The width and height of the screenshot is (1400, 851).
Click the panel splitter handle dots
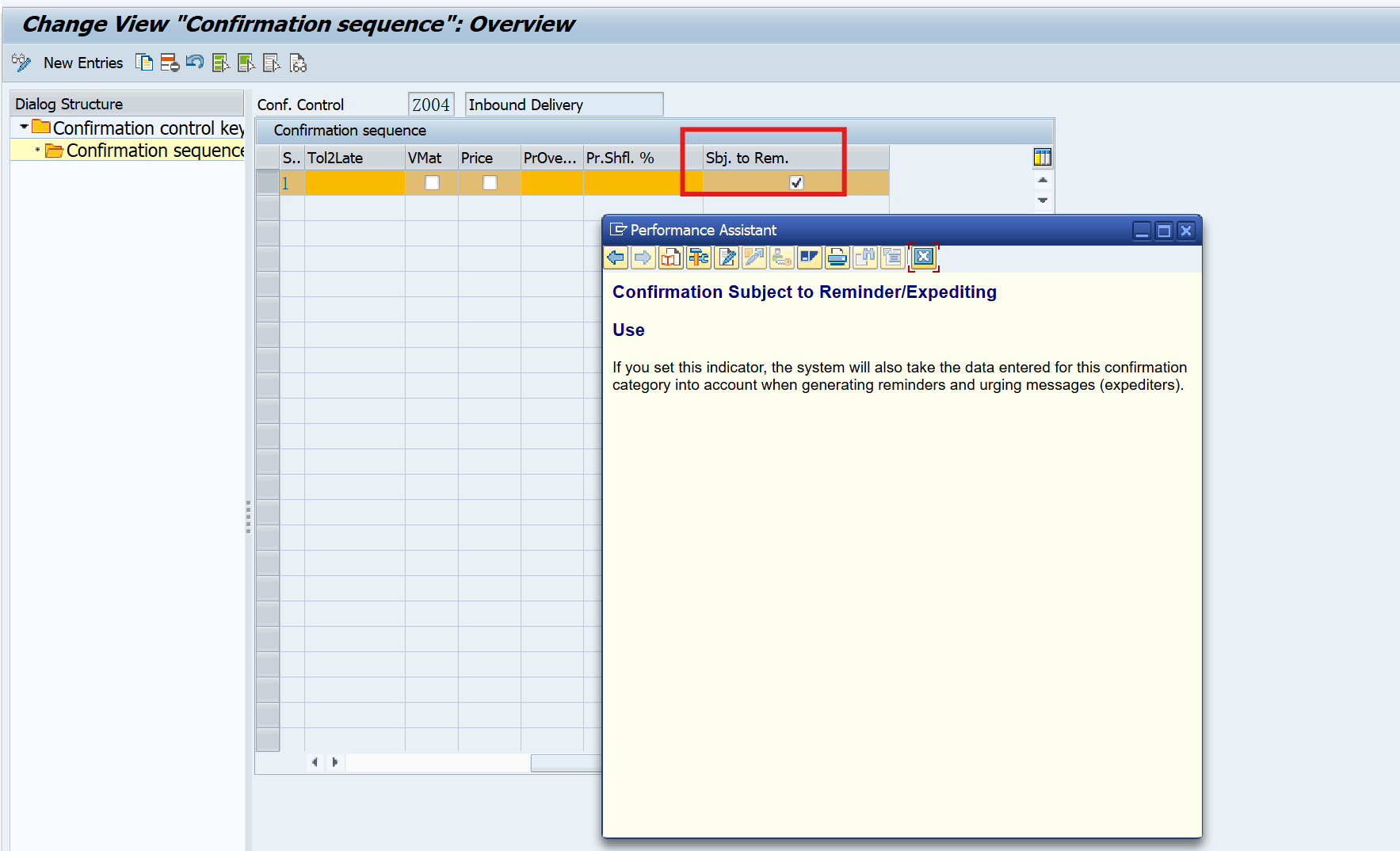click(248, 517)
